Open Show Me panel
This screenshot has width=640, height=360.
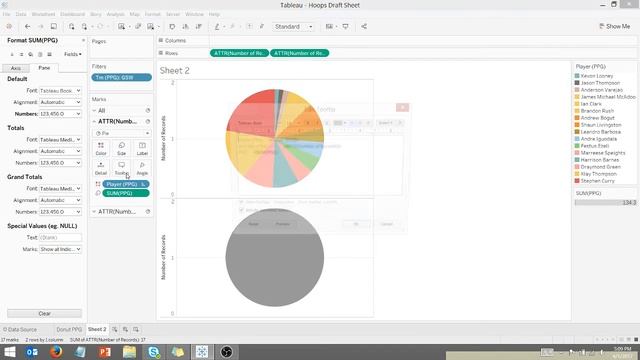click(614, 27)
